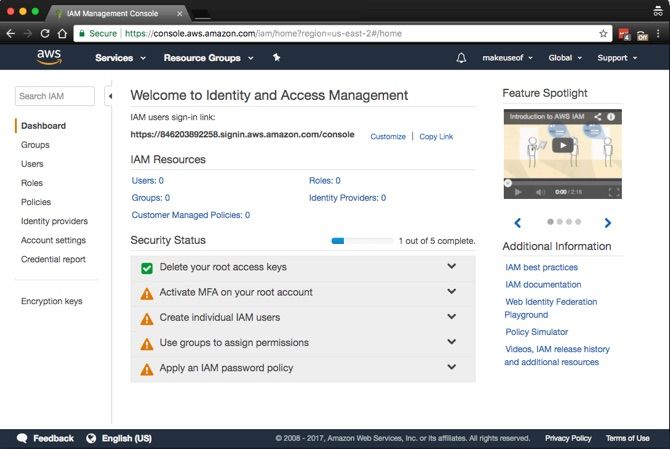Enter fullscreen for the spotlight video
670x449 pixels.
click(x=614, y=192)
